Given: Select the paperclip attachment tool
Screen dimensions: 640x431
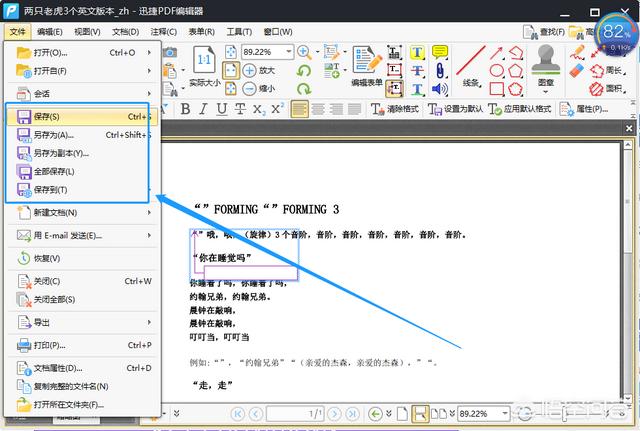Looking at the screenshot, I should tap(440, 71).
